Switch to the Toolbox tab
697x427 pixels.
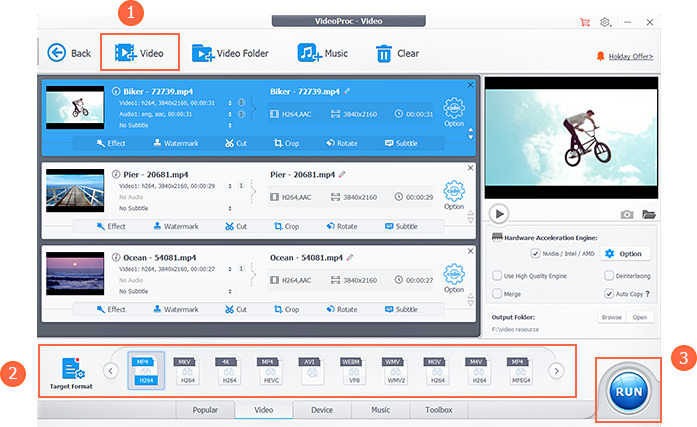pyautogui.click(x=439, y=410)
